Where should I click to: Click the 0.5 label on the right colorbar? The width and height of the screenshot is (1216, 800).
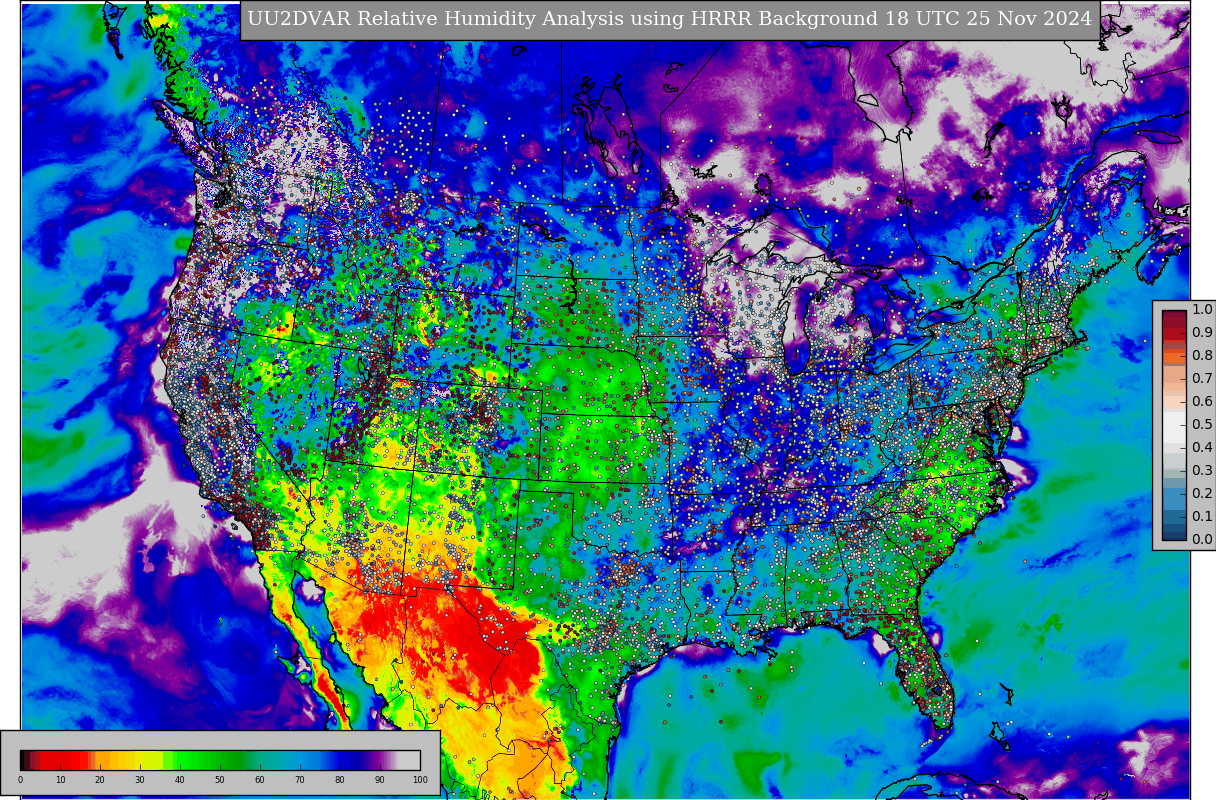tap(1202, 425)
